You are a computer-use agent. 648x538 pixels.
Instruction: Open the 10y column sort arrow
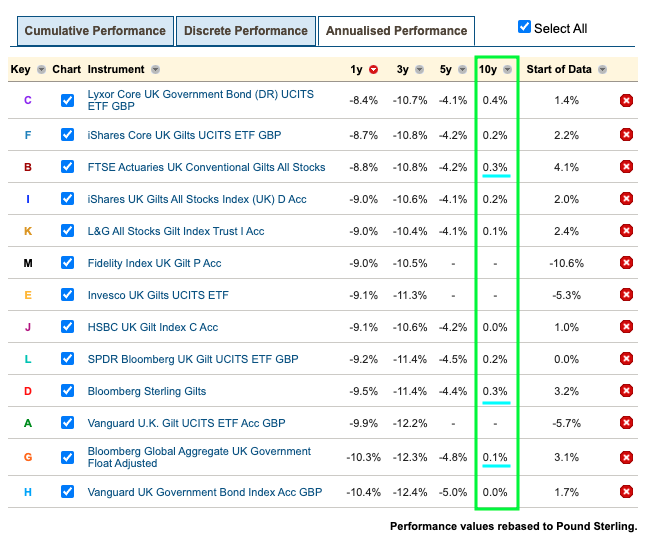pos(508,70)
